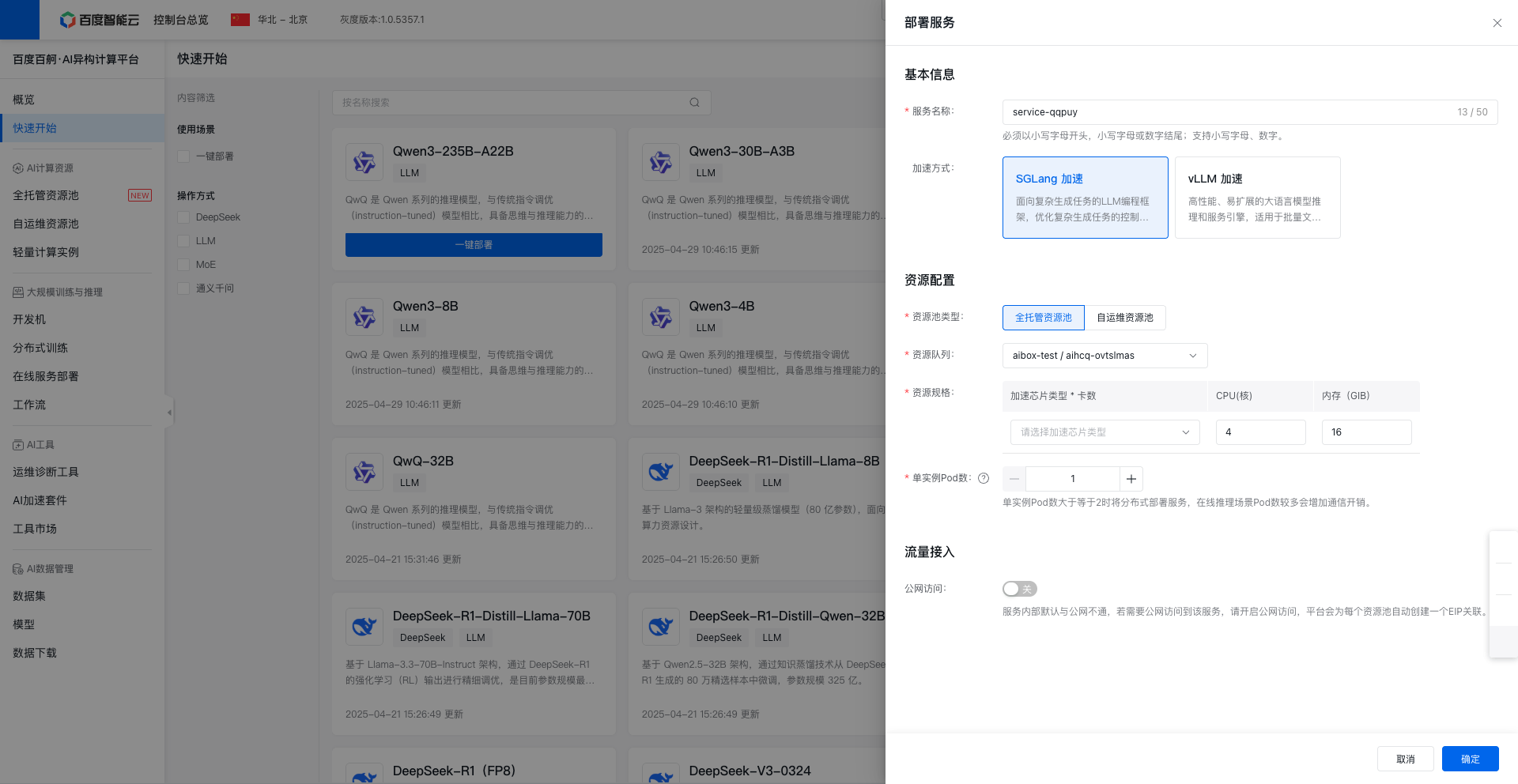
Task: Open the 资源队列 dropdown
Action: pyautogui.click(x=1105, y=356)
